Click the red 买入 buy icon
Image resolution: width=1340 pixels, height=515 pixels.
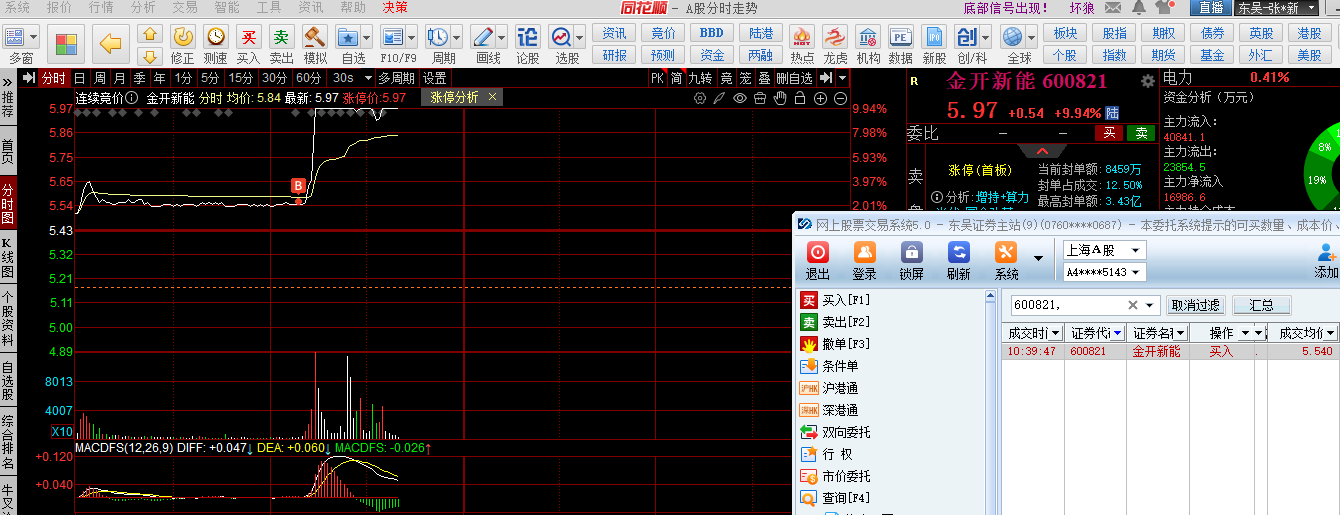pos(248,37)
